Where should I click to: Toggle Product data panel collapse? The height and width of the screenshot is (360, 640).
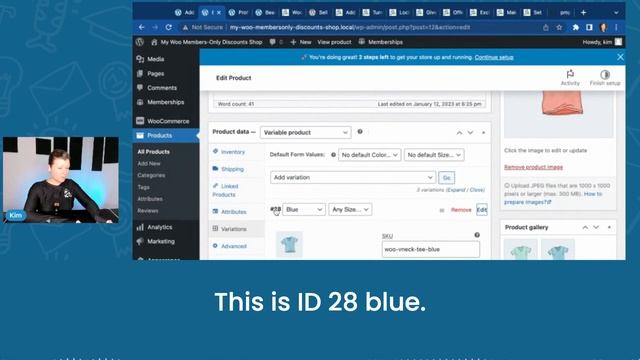[483, 133]
